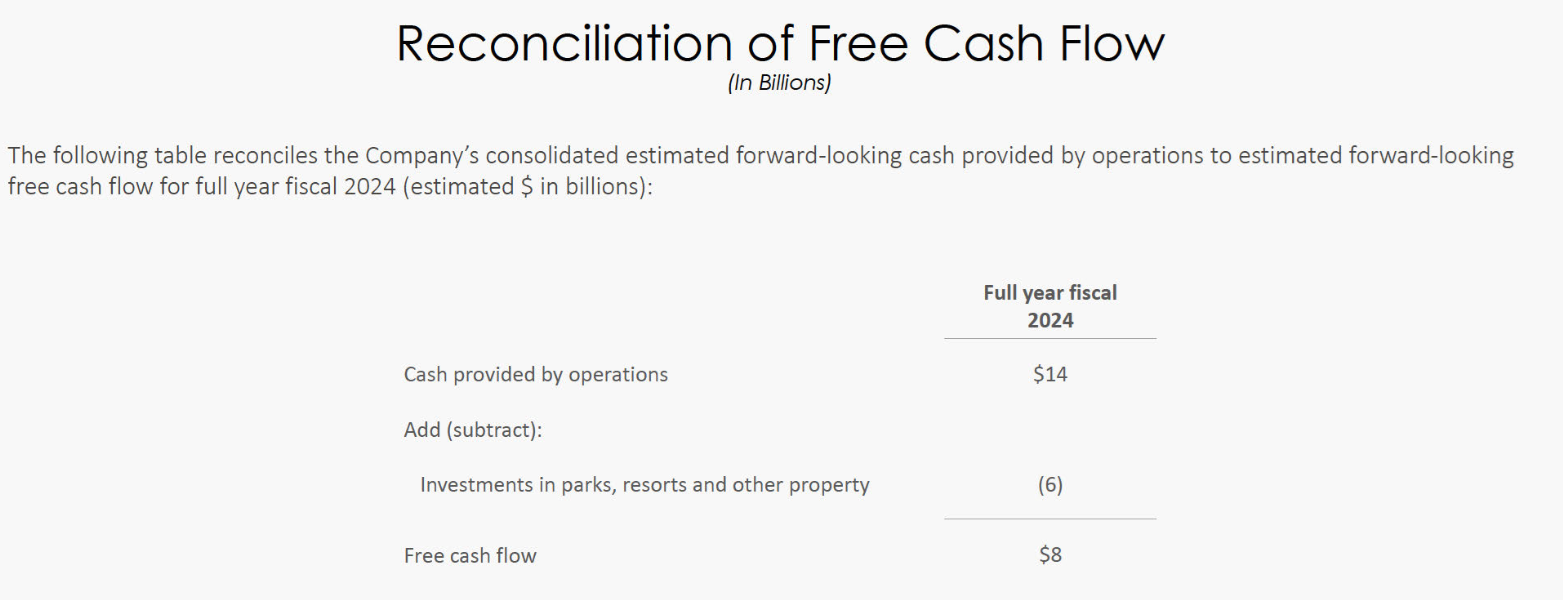This screenshot has width=1563, height=600.
Task: Select the (6) investments value
Action: [x=1050, y=485]
